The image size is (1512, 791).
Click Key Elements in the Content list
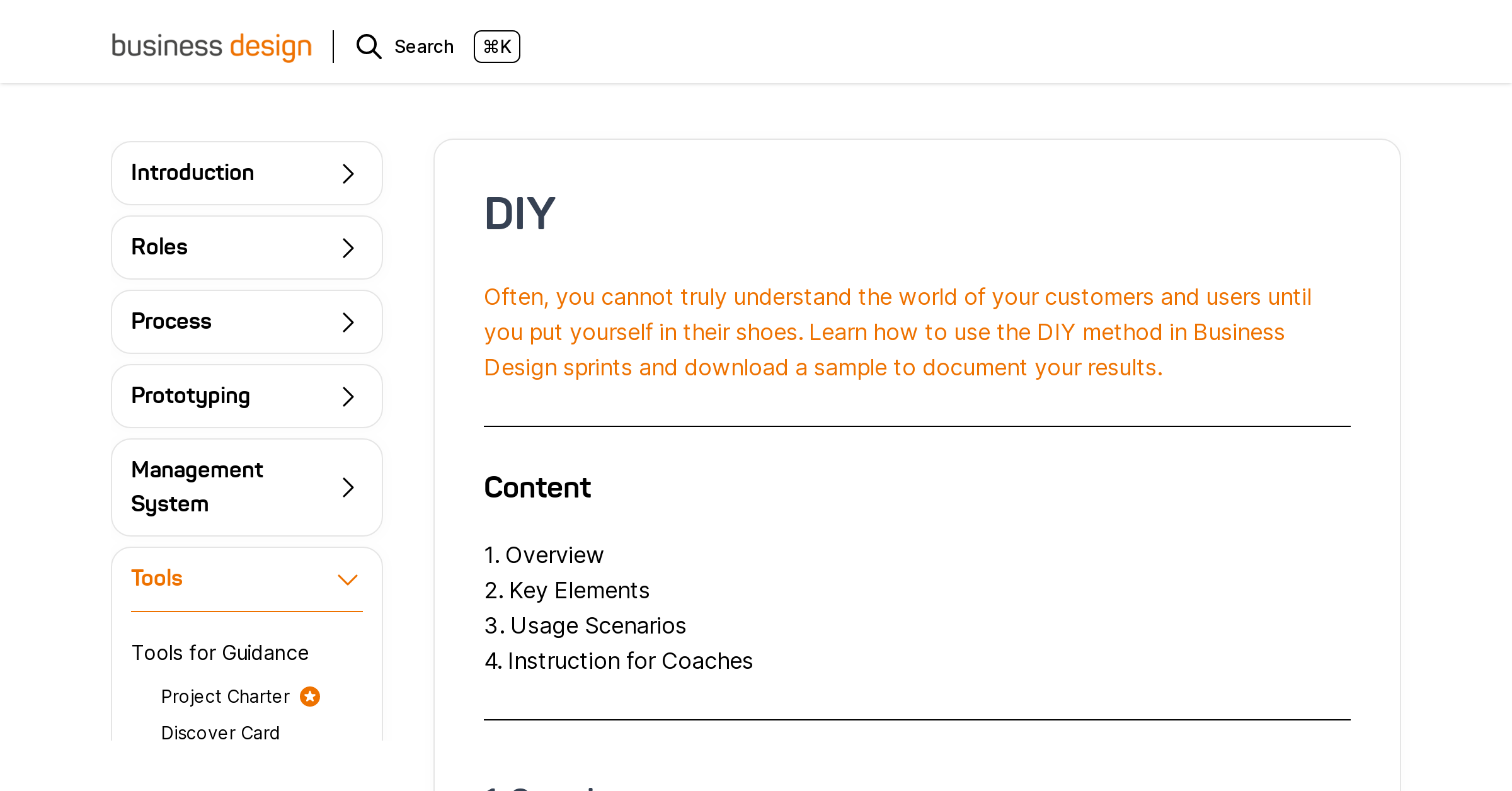point(579,591)
